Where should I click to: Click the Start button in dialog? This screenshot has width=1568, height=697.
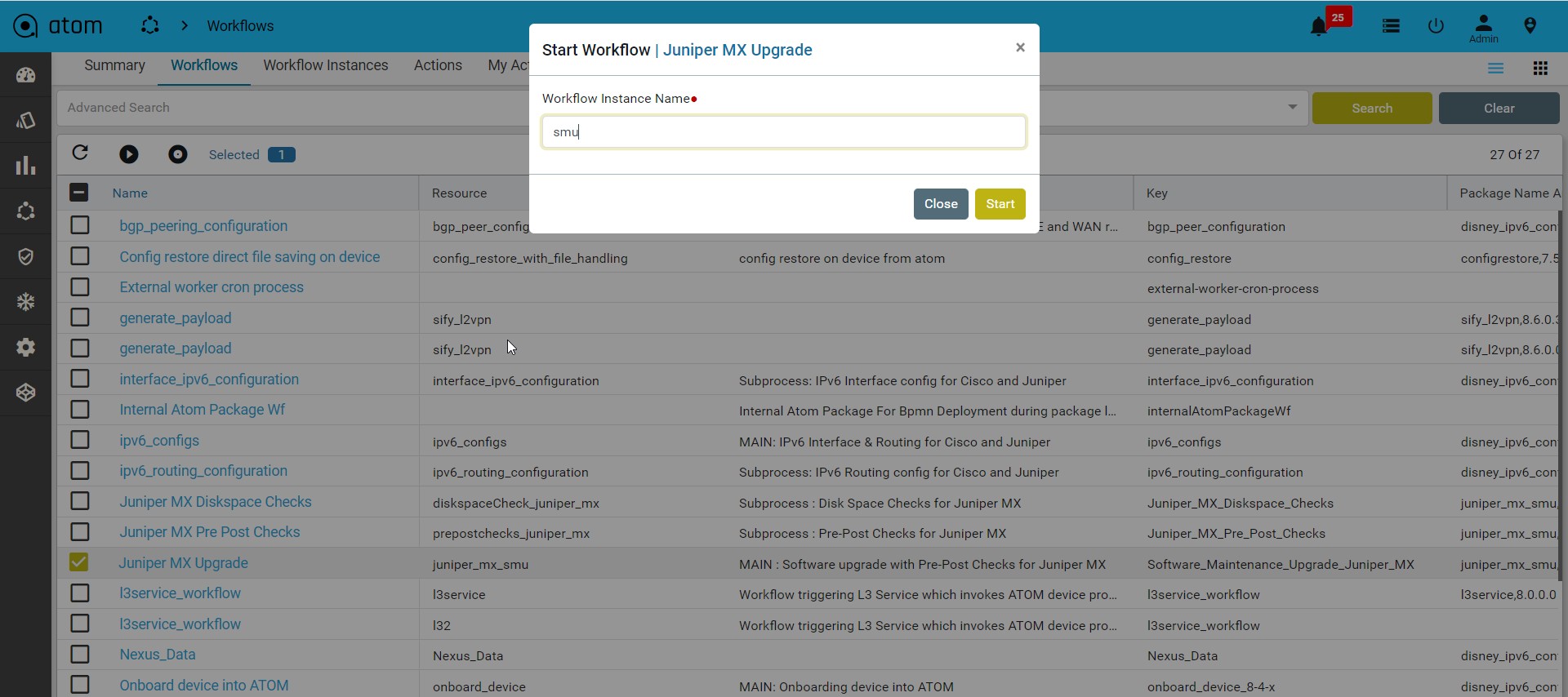click(x=1000, y=204)
